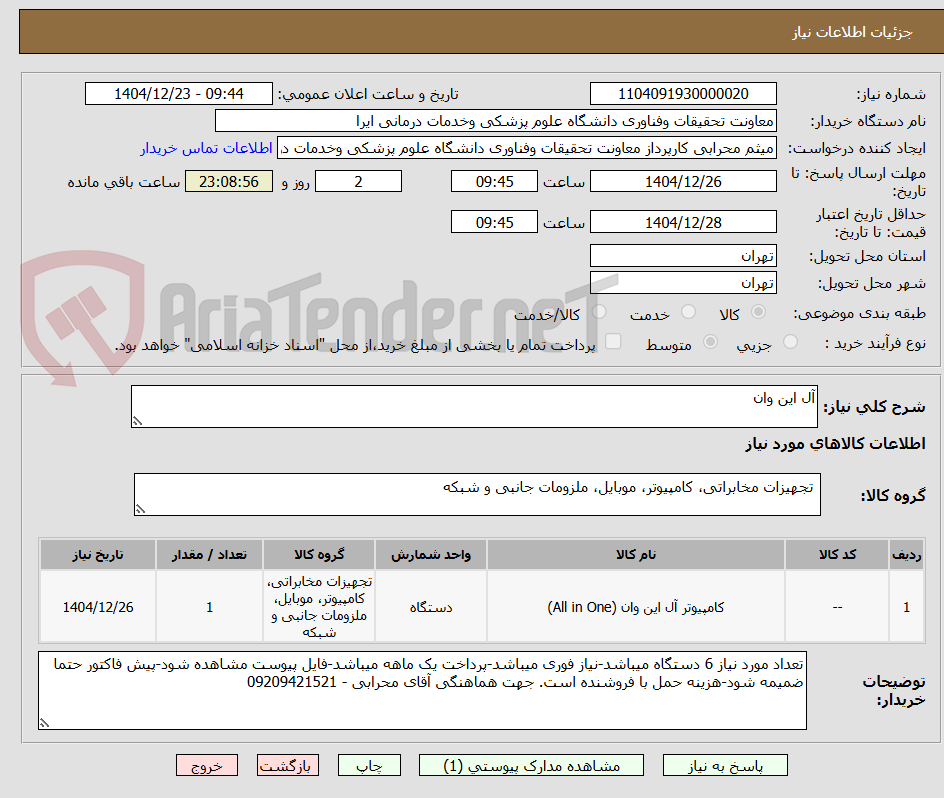Click the 'نام کالا' column header
944x798 pixels.
coord(636,555)
